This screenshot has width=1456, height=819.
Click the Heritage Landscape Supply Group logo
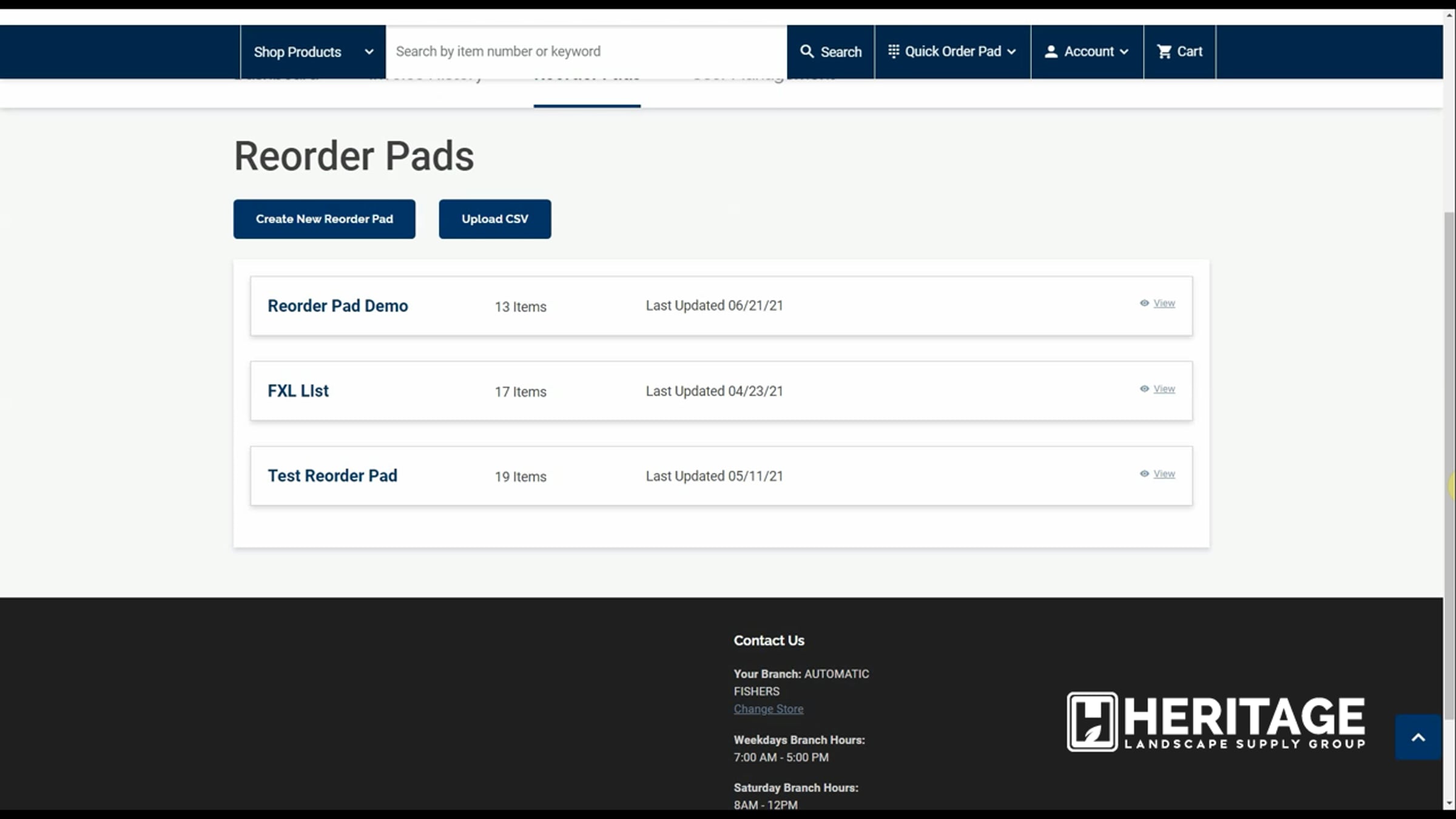point(1216,721)
